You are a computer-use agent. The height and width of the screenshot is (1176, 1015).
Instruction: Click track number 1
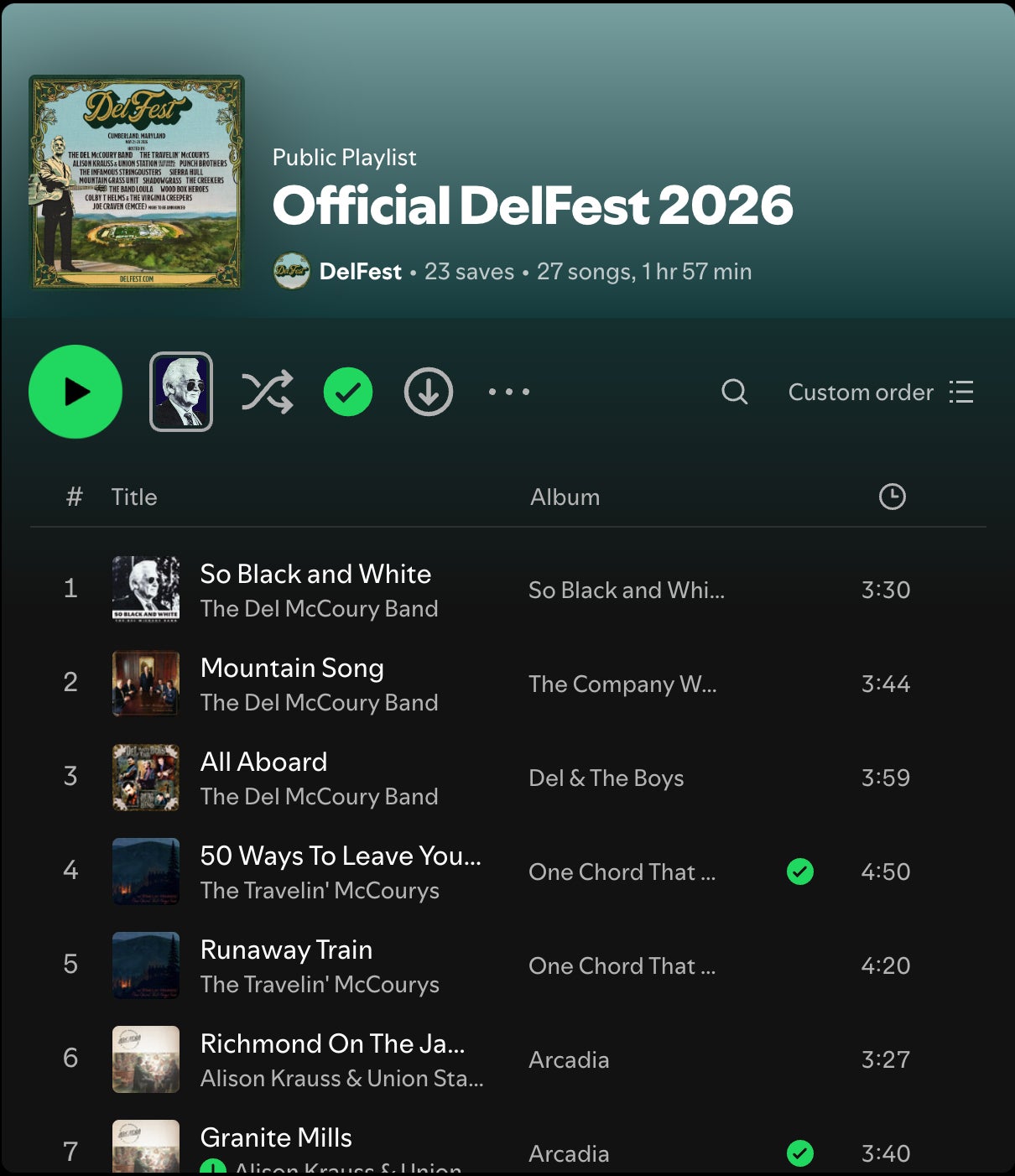tap(70, 589)
